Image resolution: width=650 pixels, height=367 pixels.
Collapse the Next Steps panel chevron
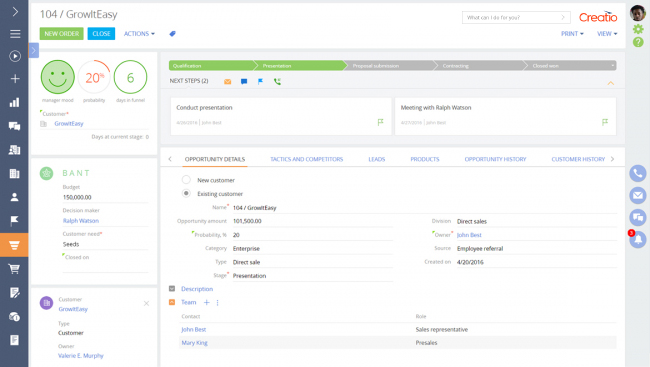pos(611,83)
